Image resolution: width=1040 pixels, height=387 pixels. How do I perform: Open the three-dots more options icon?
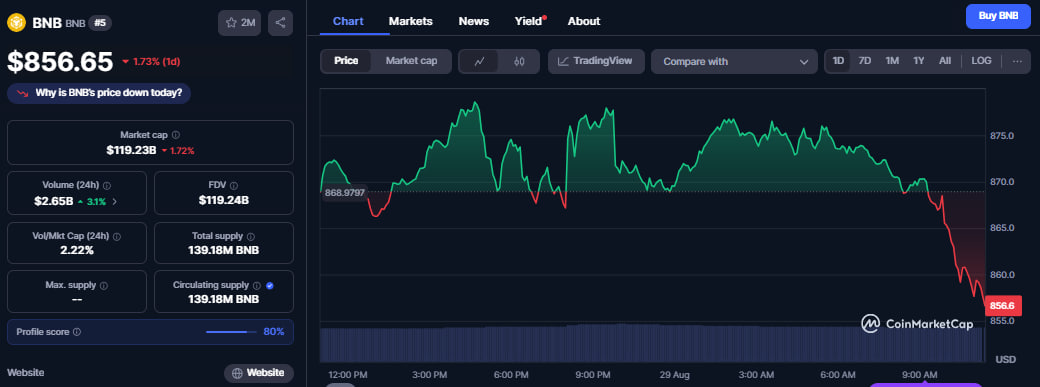[1017, 61]
